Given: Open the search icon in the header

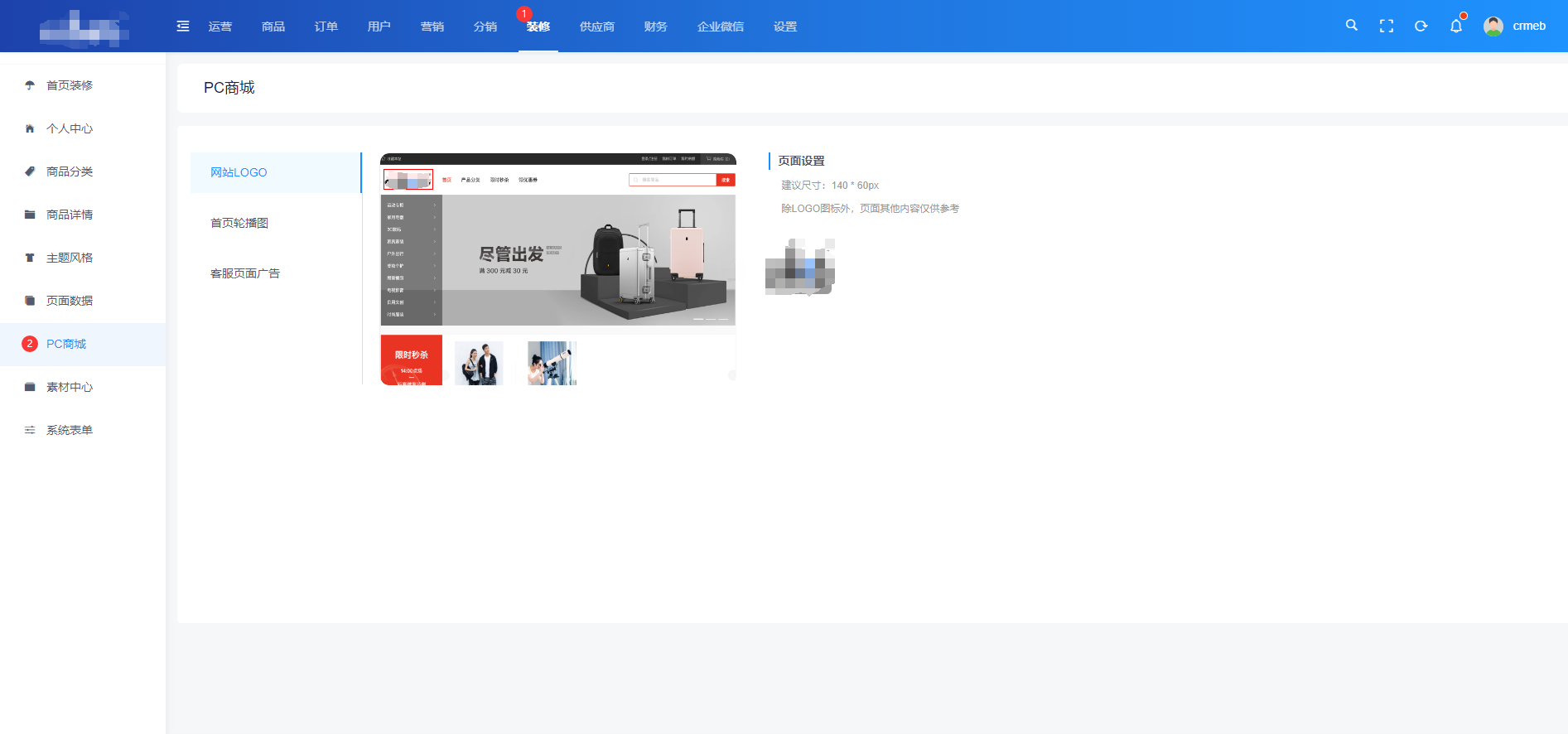Looking at the screenshot, I should (x=1352, y=26).
